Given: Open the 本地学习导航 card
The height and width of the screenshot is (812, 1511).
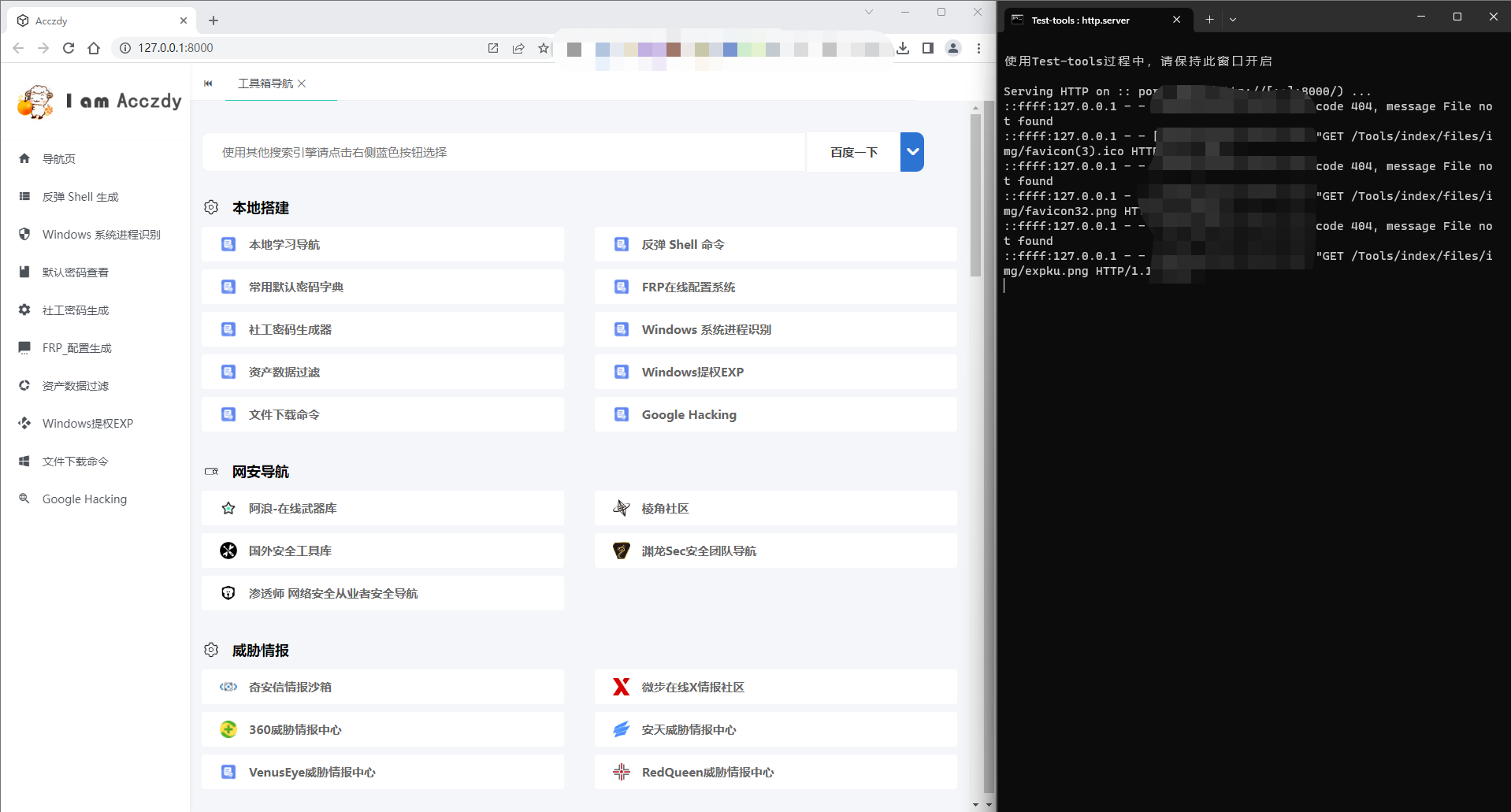Looking at the screenshot, I should click(383, 245).
